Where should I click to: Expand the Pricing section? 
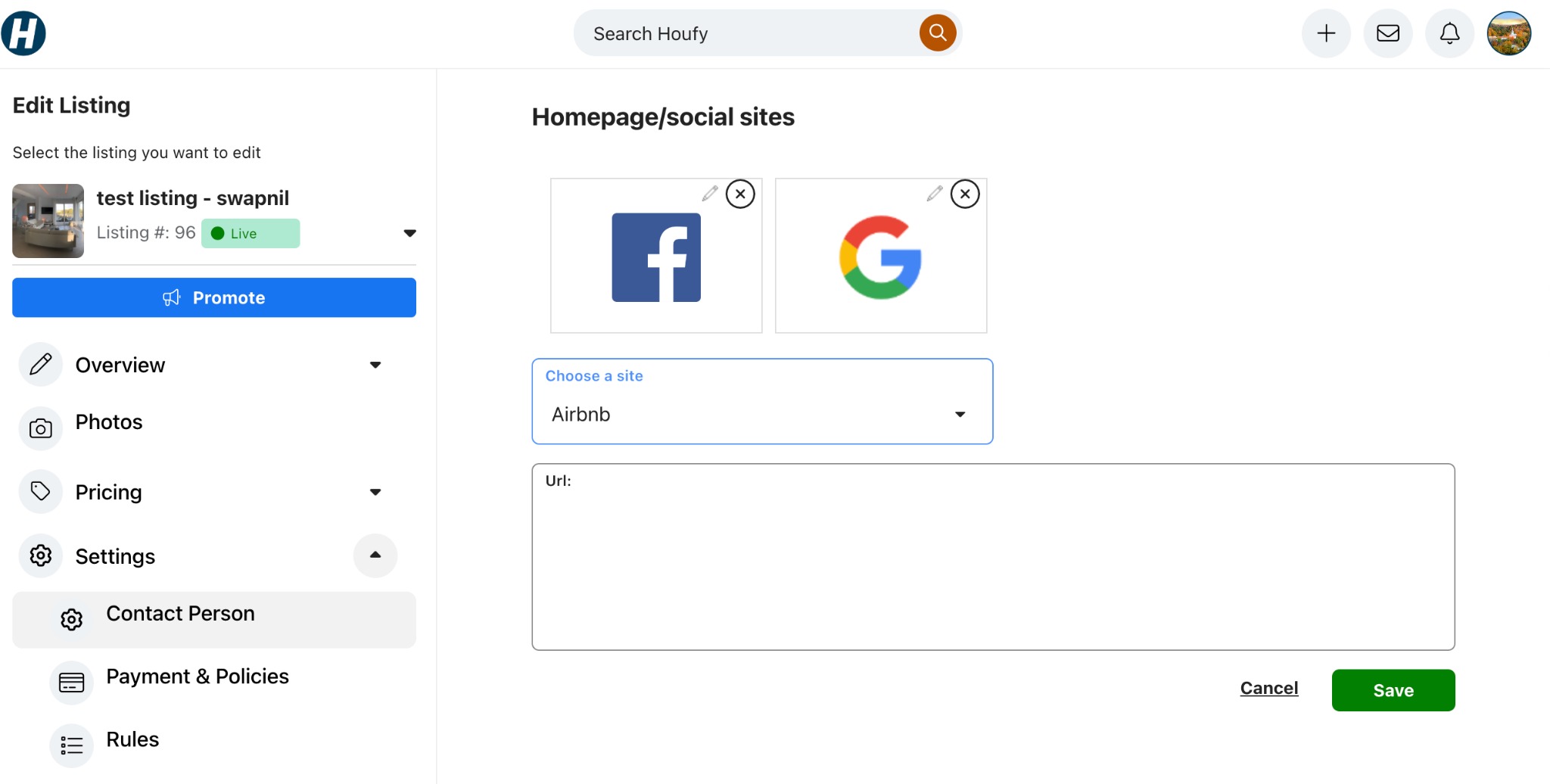375,492
